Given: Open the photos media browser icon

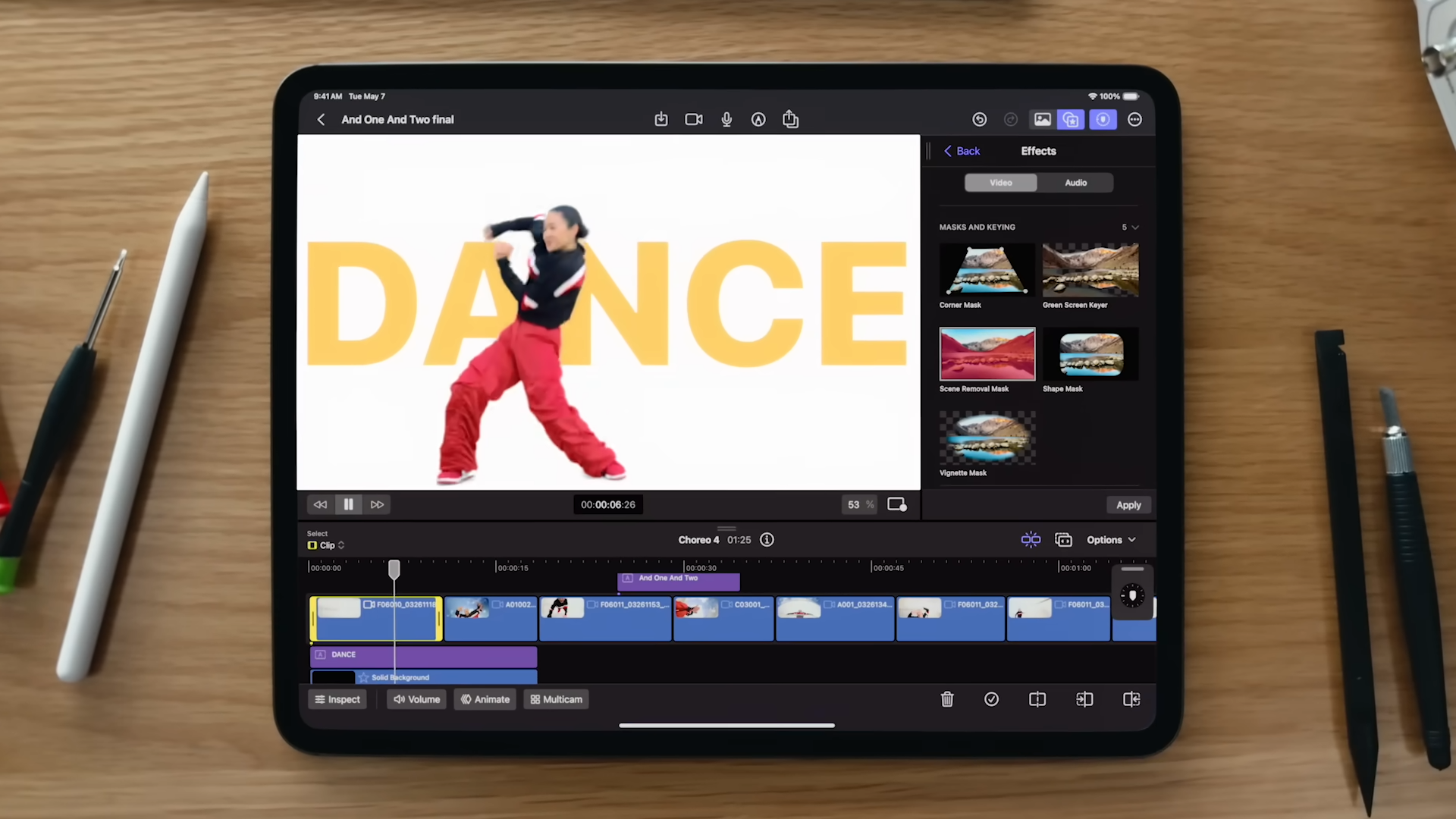Looking at the screenshot, I should (1043, 120).
